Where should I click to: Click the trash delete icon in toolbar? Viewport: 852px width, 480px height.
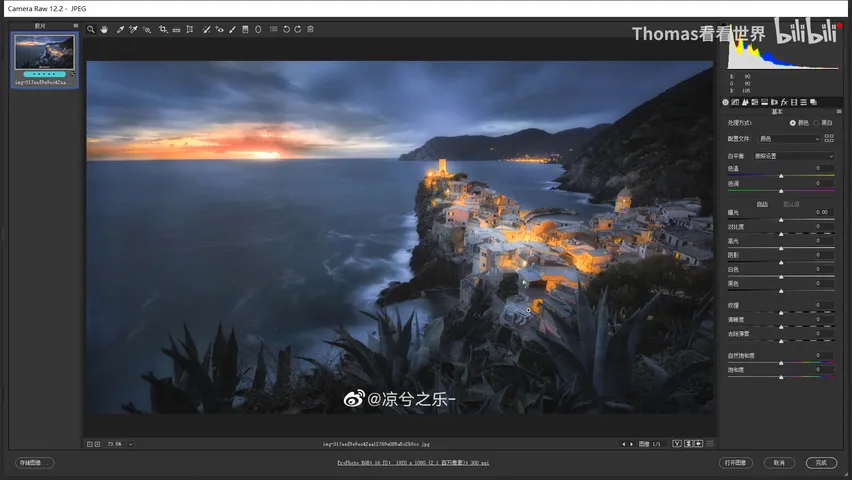(310, 29)
